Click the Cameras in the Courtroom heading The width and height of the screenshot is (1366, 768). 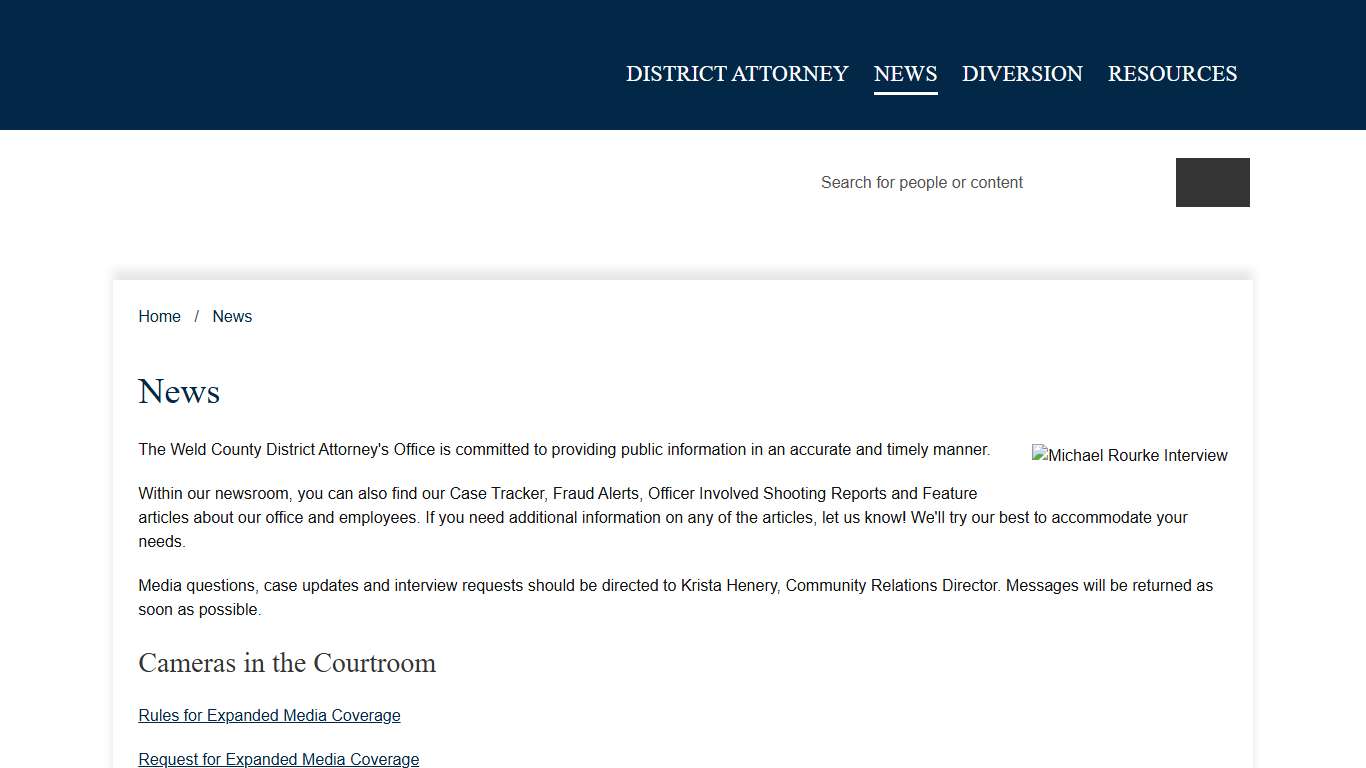tap(287, 663)
